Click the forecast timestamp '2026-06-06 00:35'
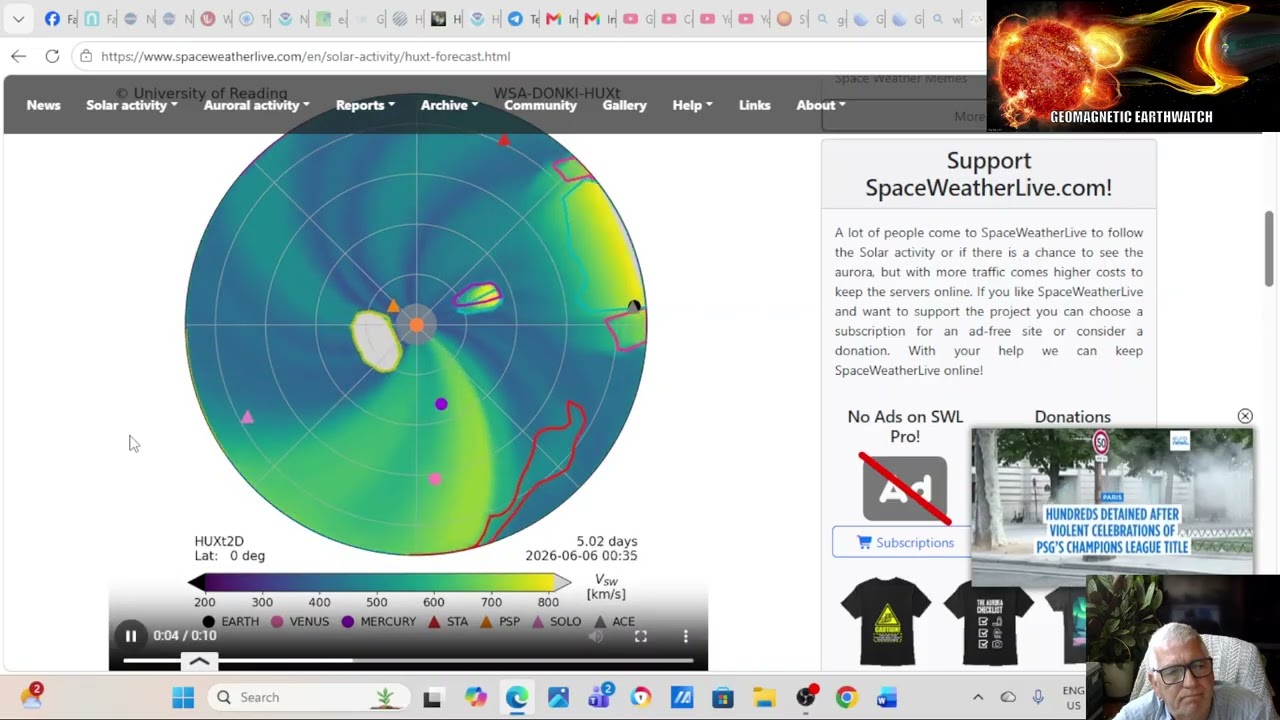1280x720 pixels. [x=581, y=556]
